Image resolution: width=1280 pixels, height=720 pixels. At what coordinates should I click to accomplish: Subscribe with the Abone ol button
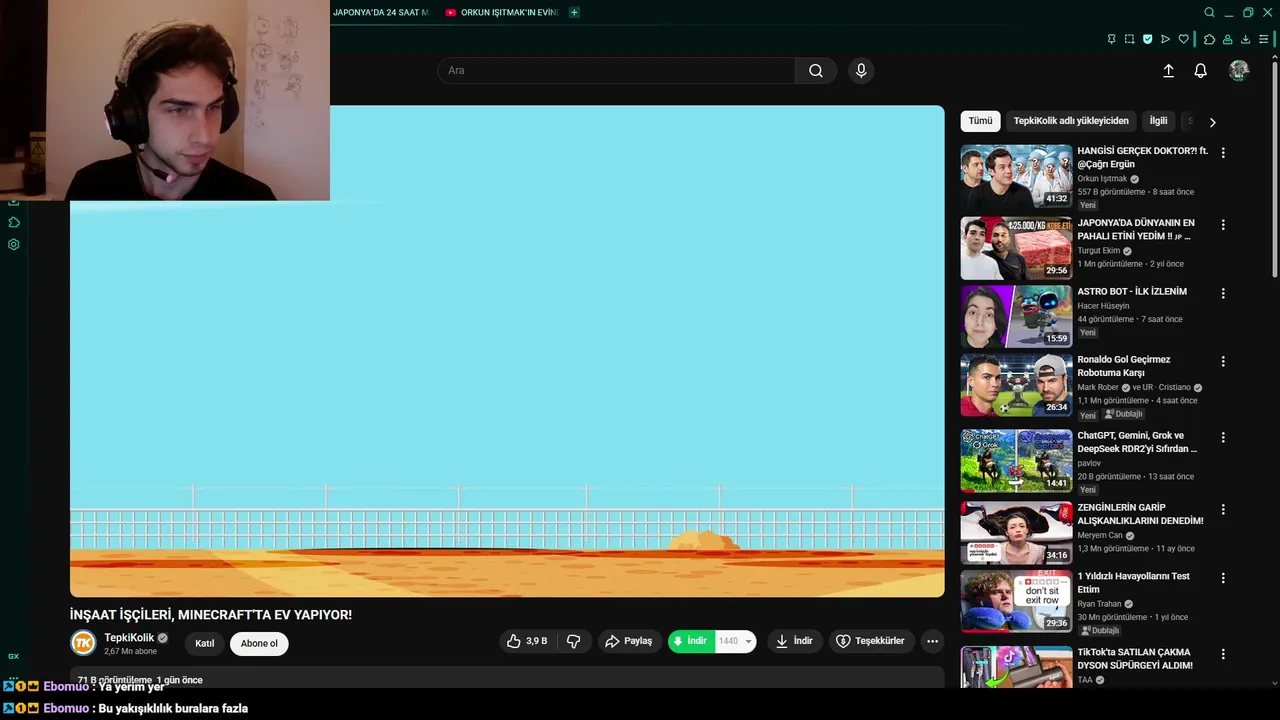click(x=259, y=643)
